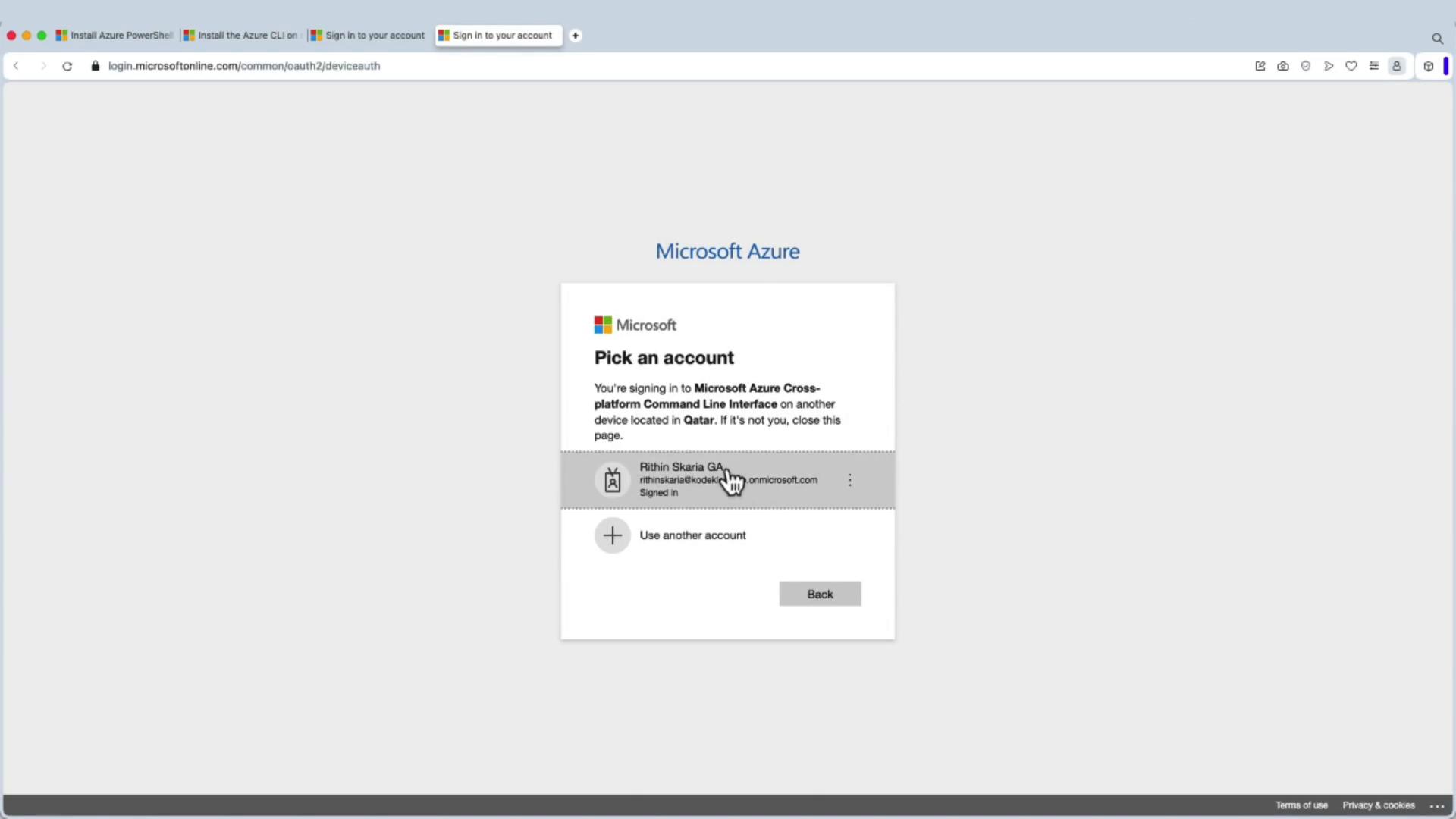Open Privacy & cookies link

pyautogui.click(x=1378, y=805)
